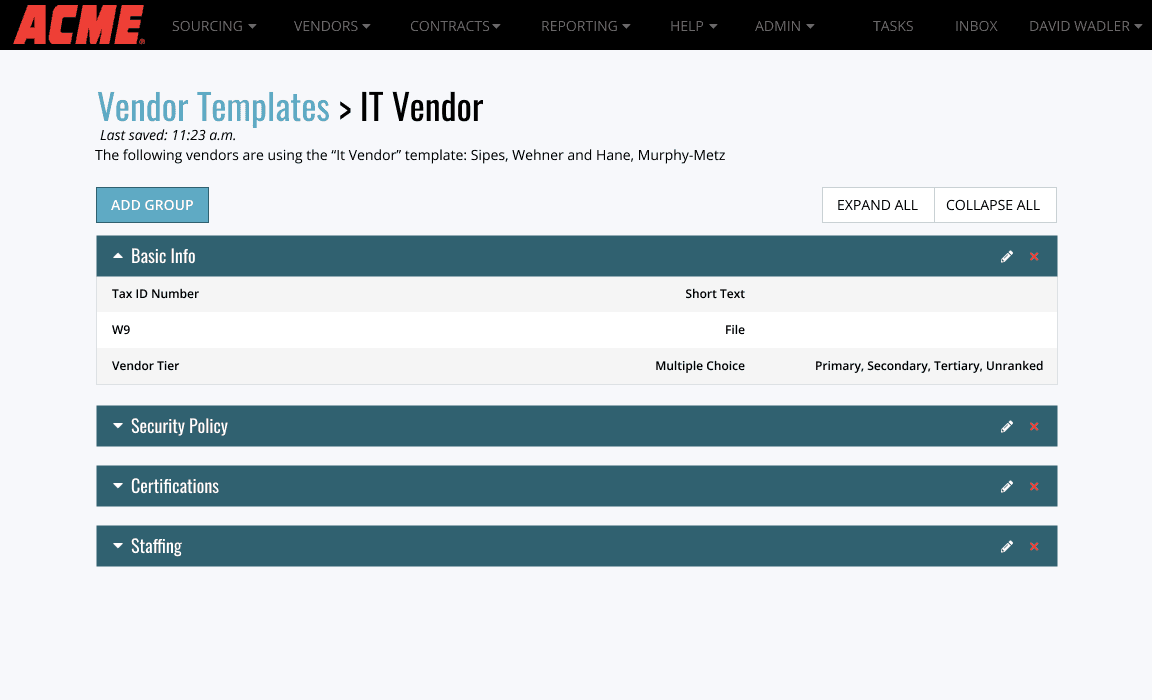Open the Sourcing dropdown menu

214,26
